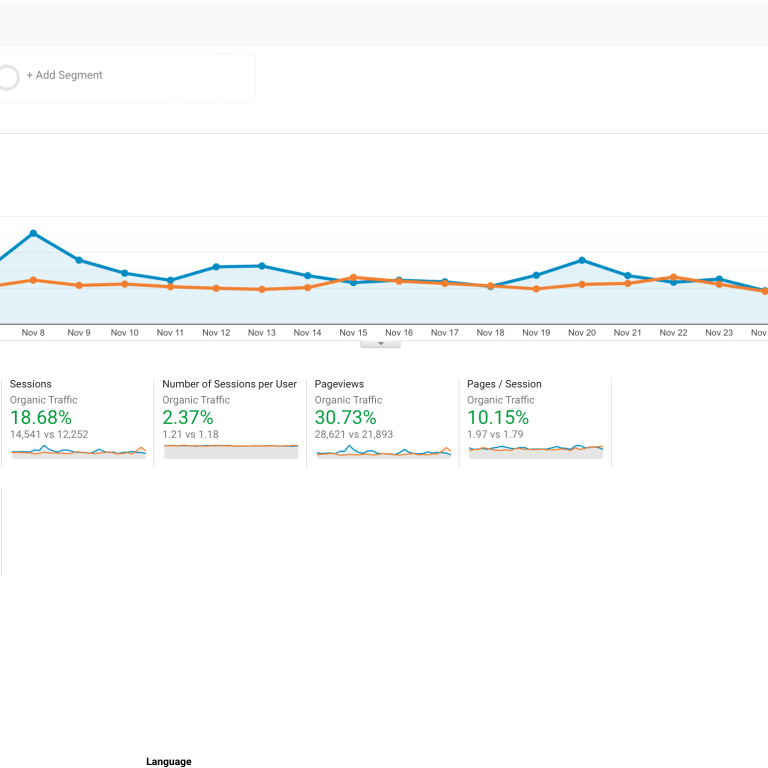Choose the Pageviews metric heading
This screenshot has width=768, height=768.
click(339, 384)
